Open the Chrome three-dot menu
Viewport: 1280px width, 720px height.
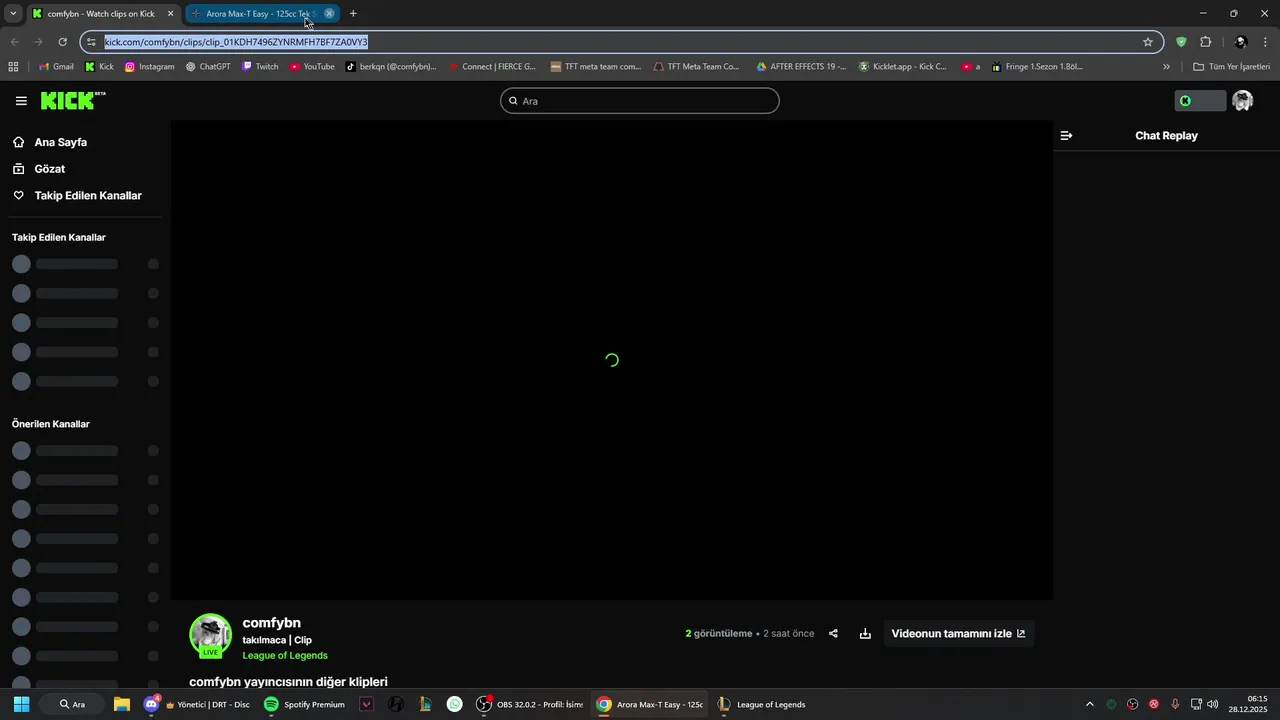click(x=1266, y=42)
